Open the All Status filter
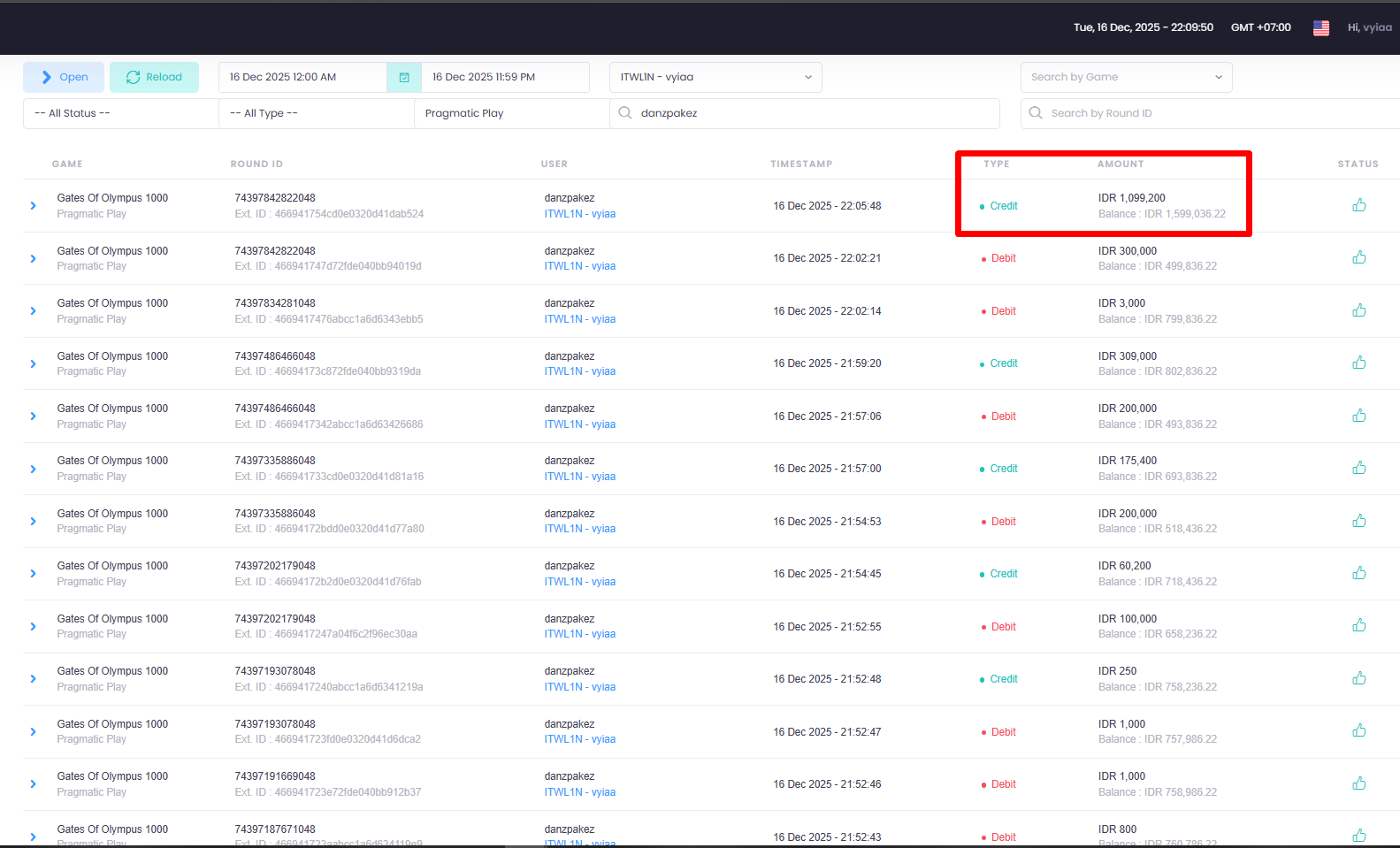1400x848 pixels. click(x=120, y=113)
